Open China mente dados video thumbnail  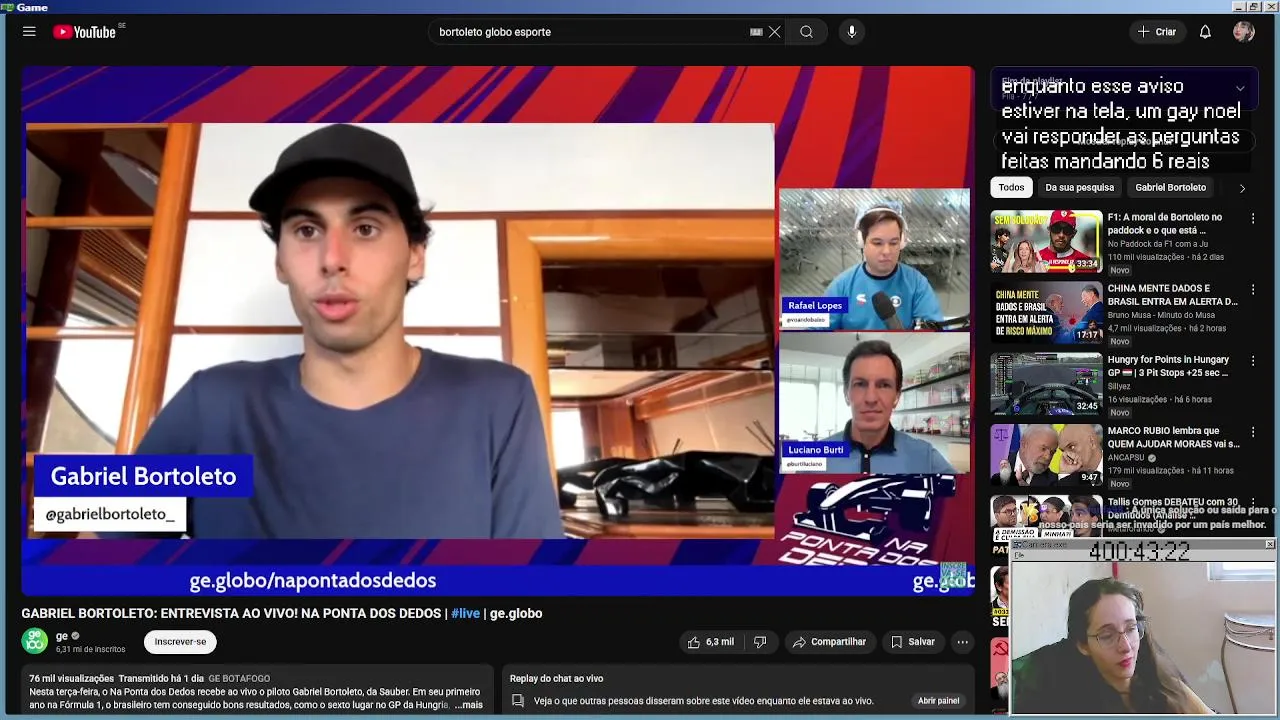click(1046, 313)
